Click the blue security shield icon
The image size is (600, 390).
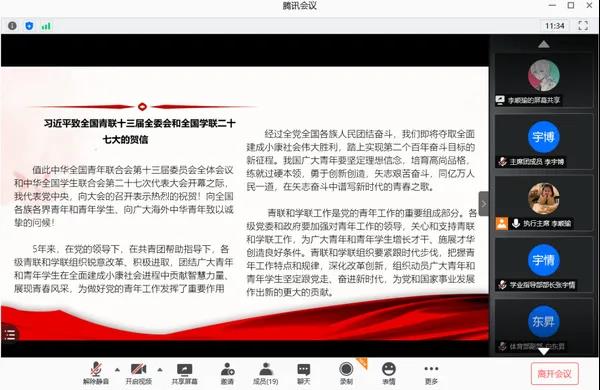[x=29, y=26]
